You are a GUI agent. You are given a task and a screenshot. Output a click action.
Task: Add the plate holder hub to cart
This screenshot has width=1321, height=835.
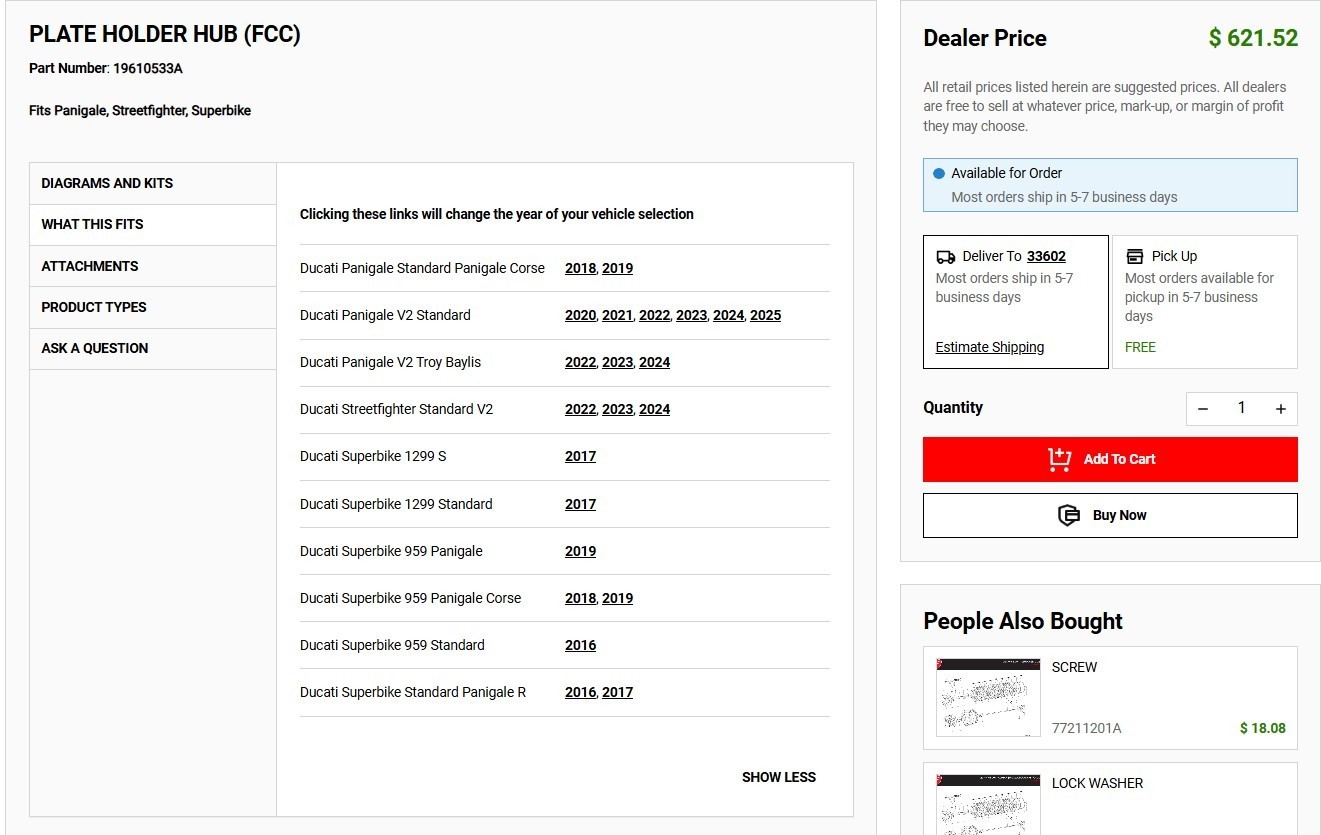1110,459
